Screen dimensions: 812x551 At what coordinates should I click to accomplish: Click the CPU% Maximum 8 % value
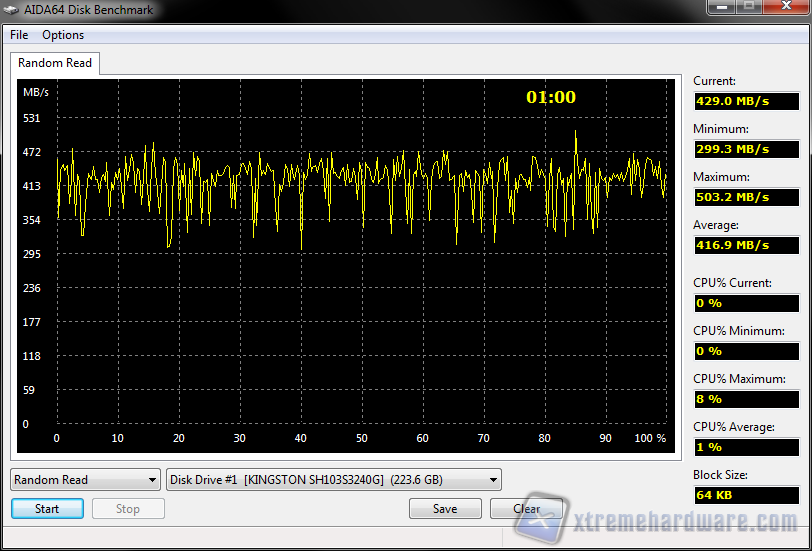[x=746, y=399]
